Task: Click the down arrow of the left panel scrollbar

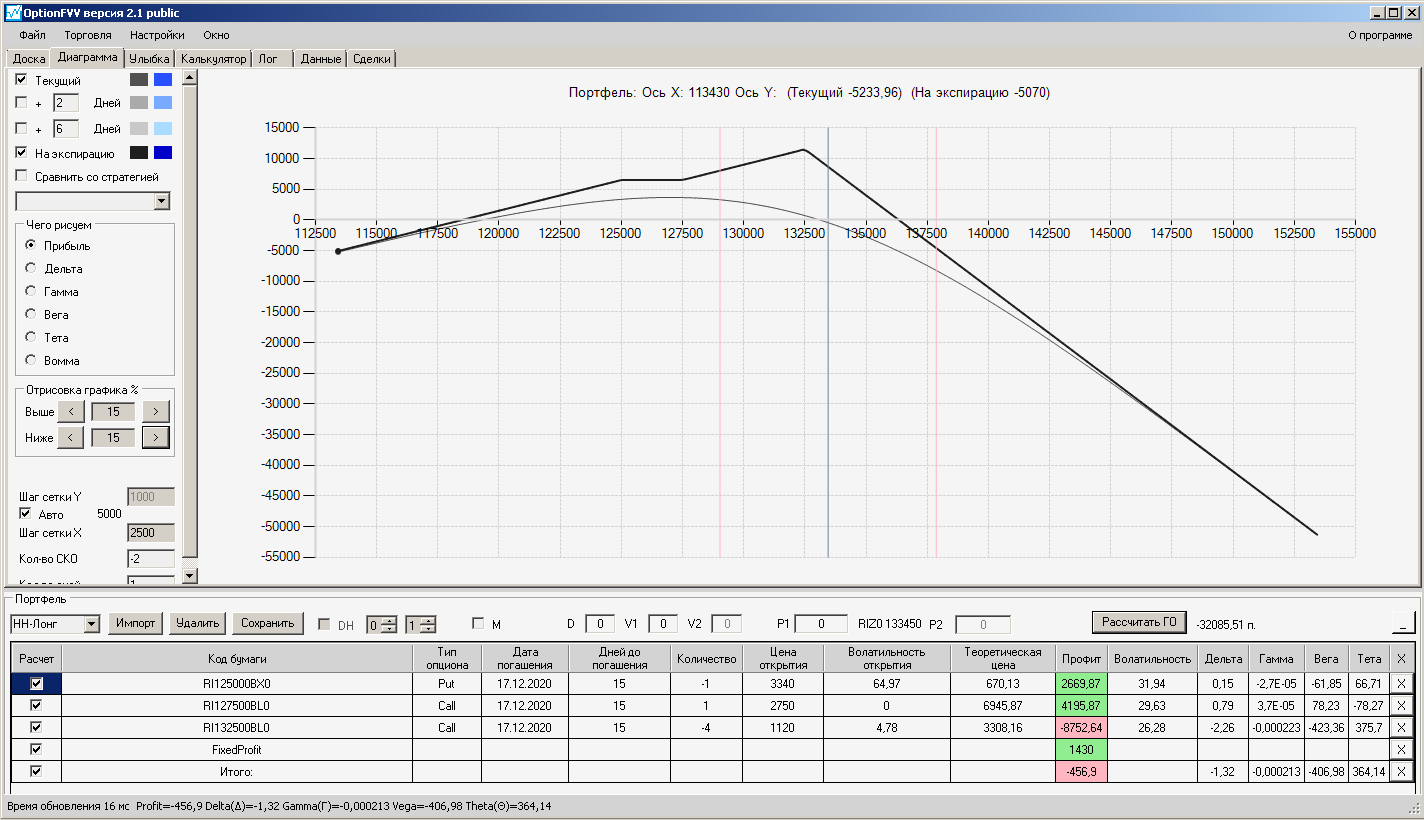Action: [x=190, y=576]
